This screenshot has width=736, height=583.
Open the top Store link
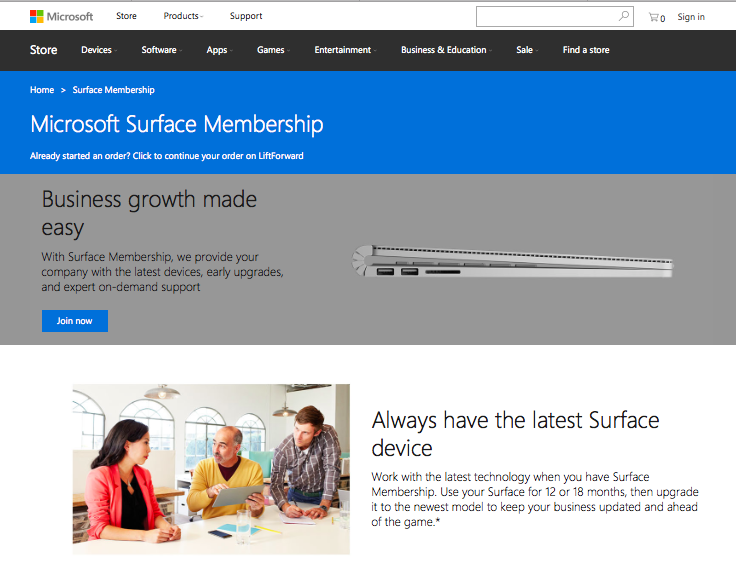126,16
